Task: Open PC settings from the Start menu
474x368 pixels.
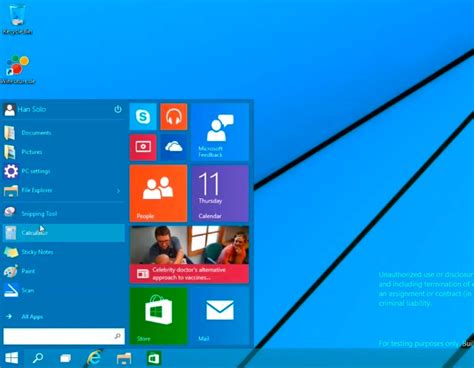Action: click(63, 171)
